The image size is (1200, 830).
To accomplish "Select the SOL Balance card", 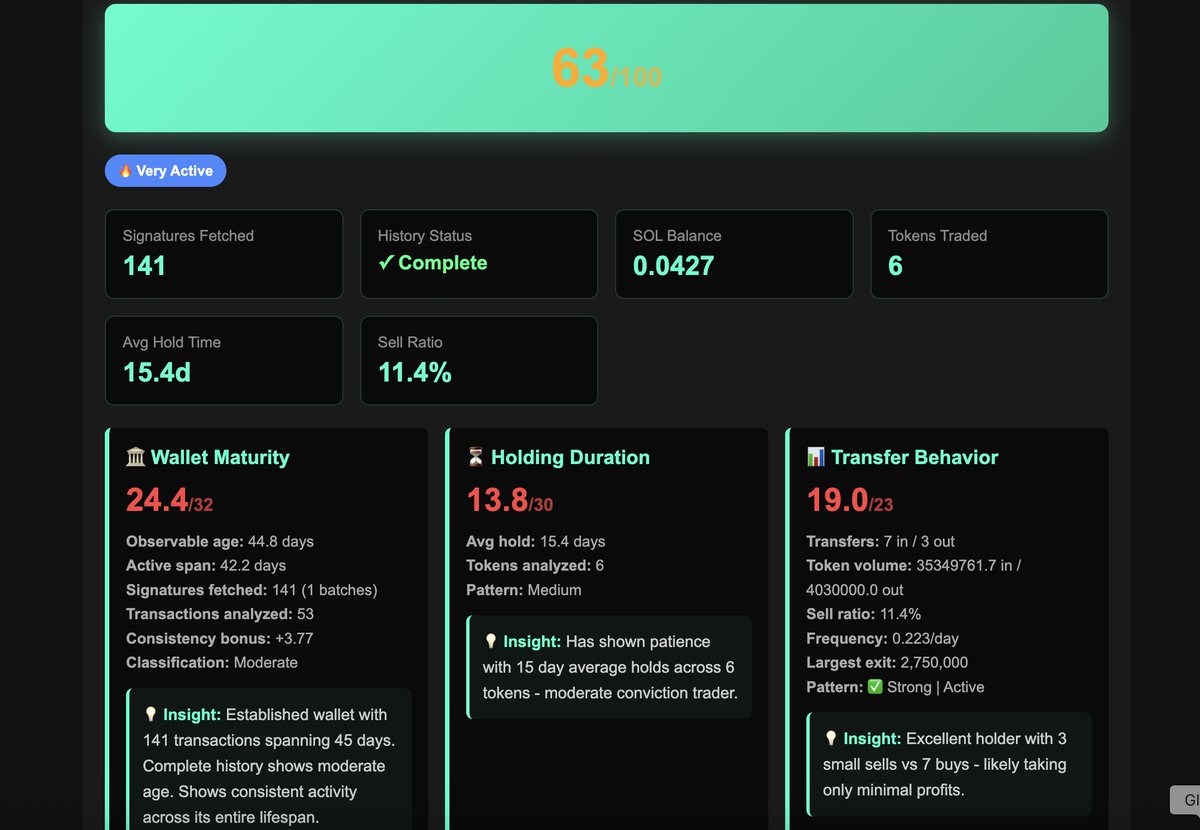I will [734, 254].
